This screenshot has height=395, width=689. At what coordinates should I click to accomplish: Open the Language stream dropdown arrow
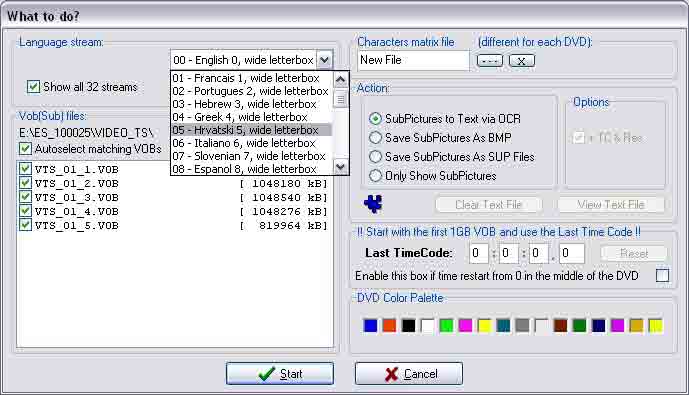pos(324,60)
